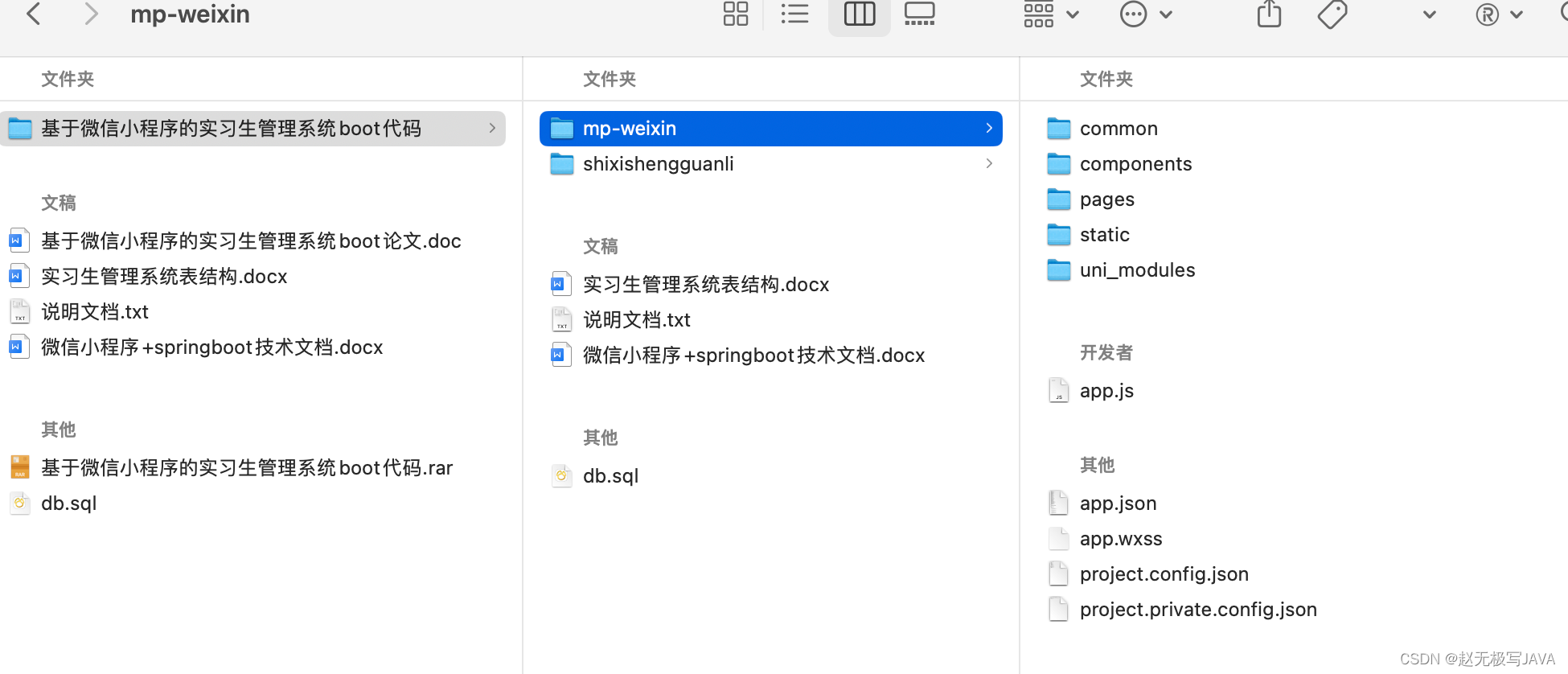The height and width of the screenshot is (674, 1568).
Task: Select 实习生管理系统表结构.docx in left column
Action: [x=164, y=277]
